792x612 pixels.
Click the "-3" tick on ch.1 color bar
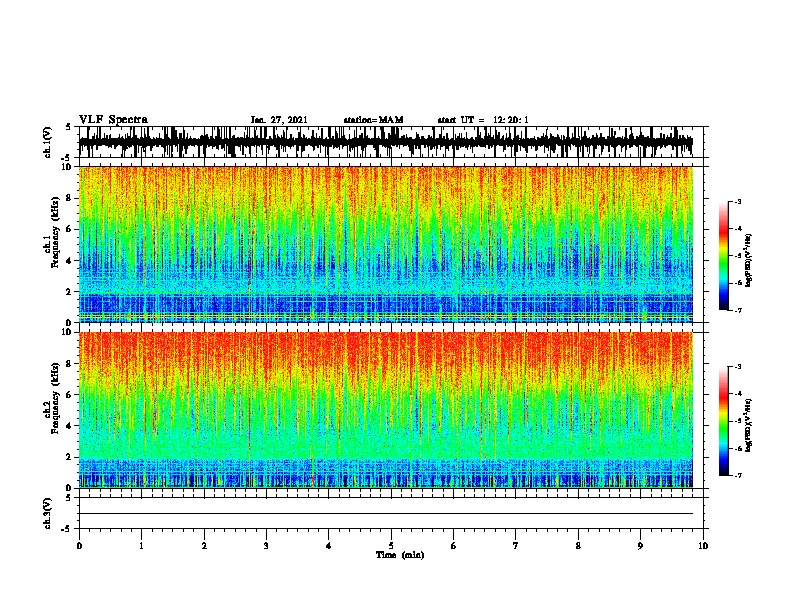[737, 201]
